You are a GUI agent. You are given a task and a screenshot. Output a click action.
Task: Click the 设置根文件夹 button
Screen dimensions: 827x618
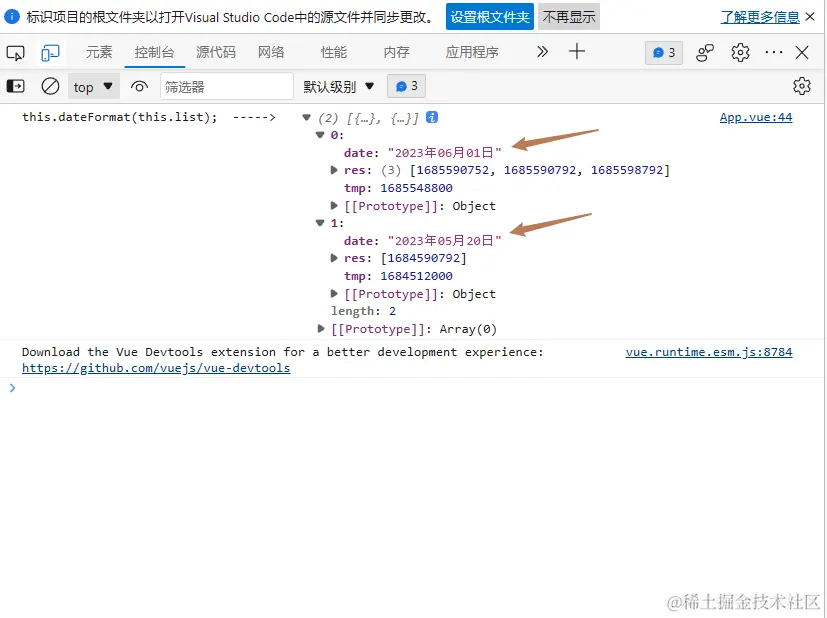(x=489, y=17)
